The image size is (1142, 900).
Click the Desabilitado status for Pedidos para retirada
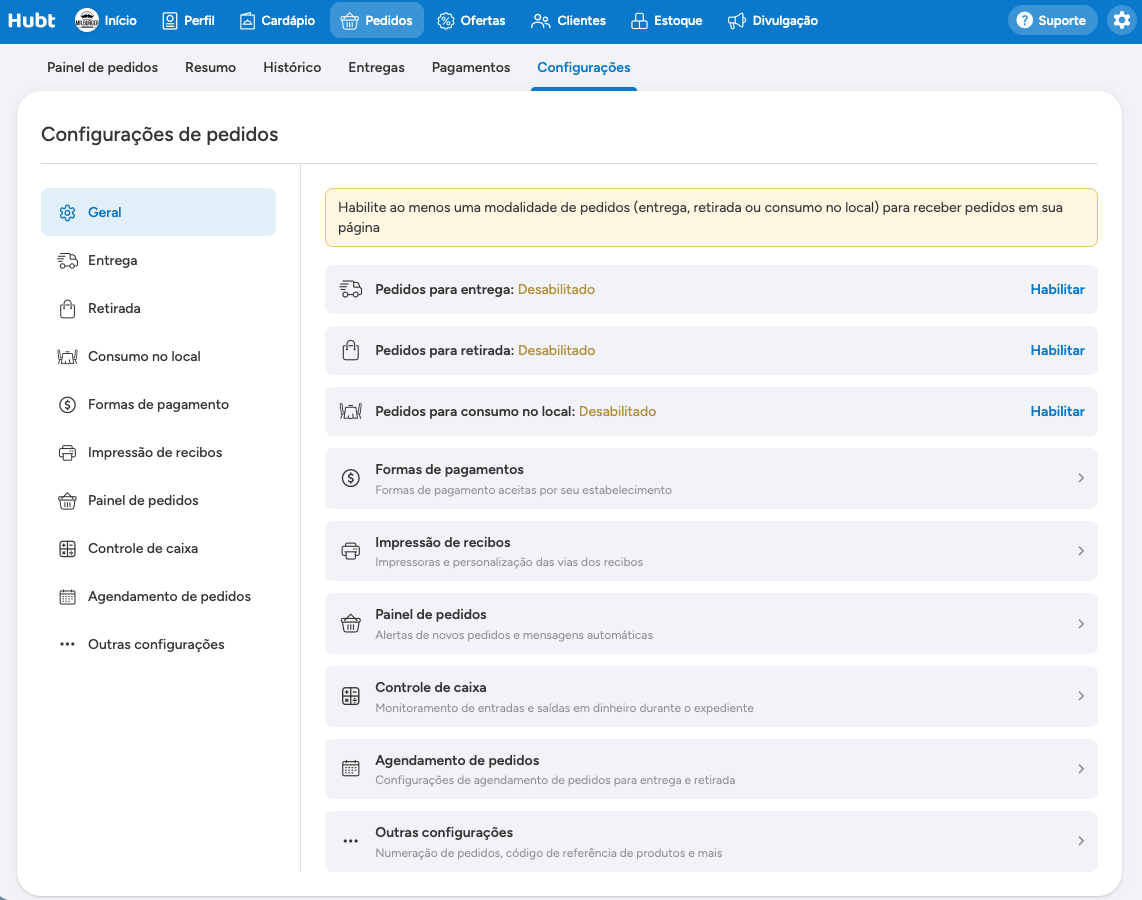pos(556,350)
